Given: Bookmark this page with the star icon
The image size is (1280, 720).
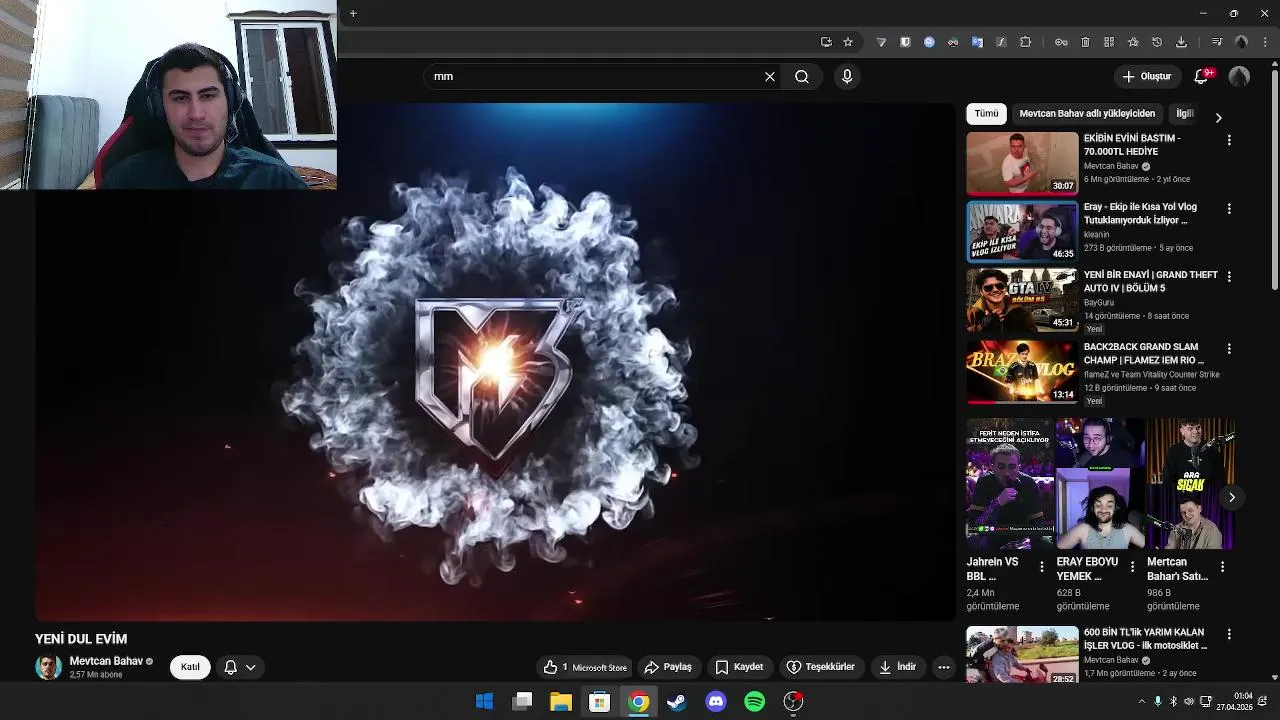Looking at the screenshot, I should point(848,42).
